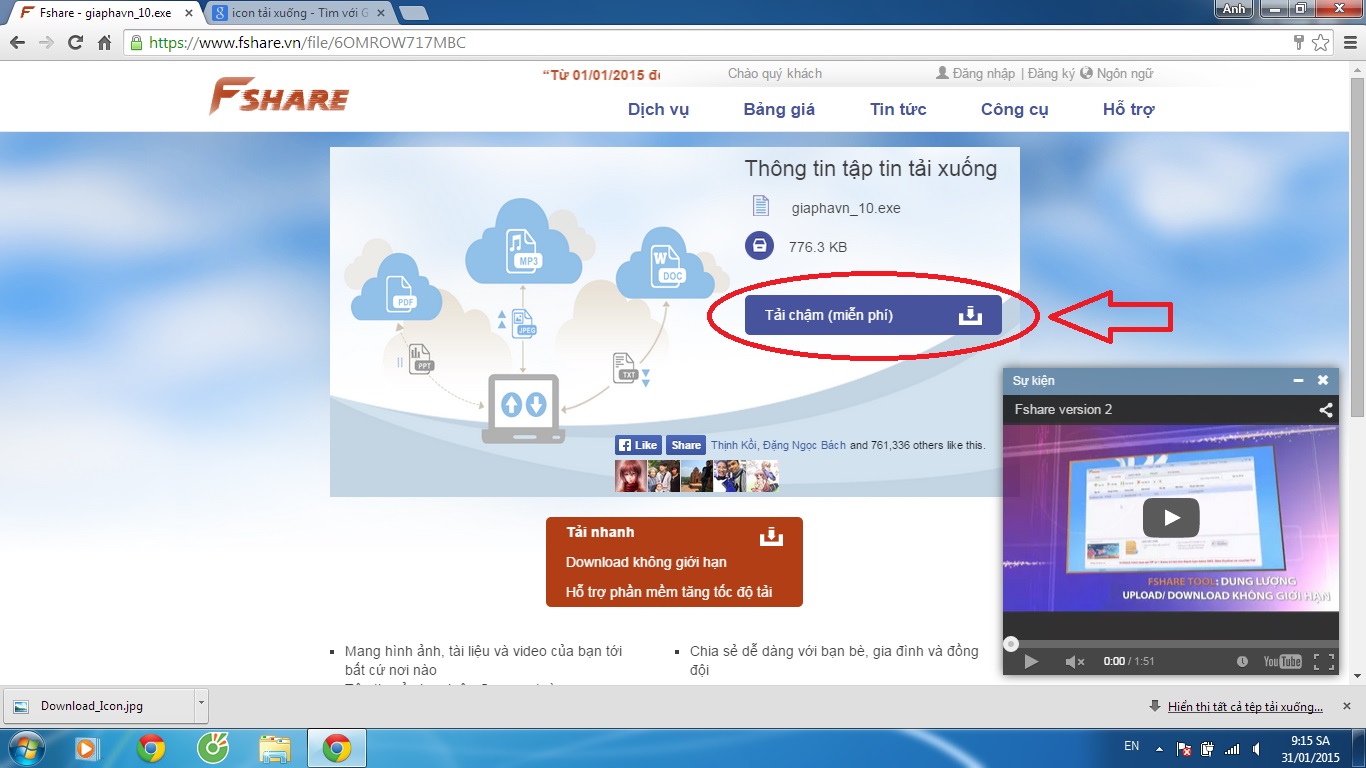The height and width of the screenshot is (768, 1366).
Task: Click Fshare version 2 video title
Action: click(x=1063, y=409)
